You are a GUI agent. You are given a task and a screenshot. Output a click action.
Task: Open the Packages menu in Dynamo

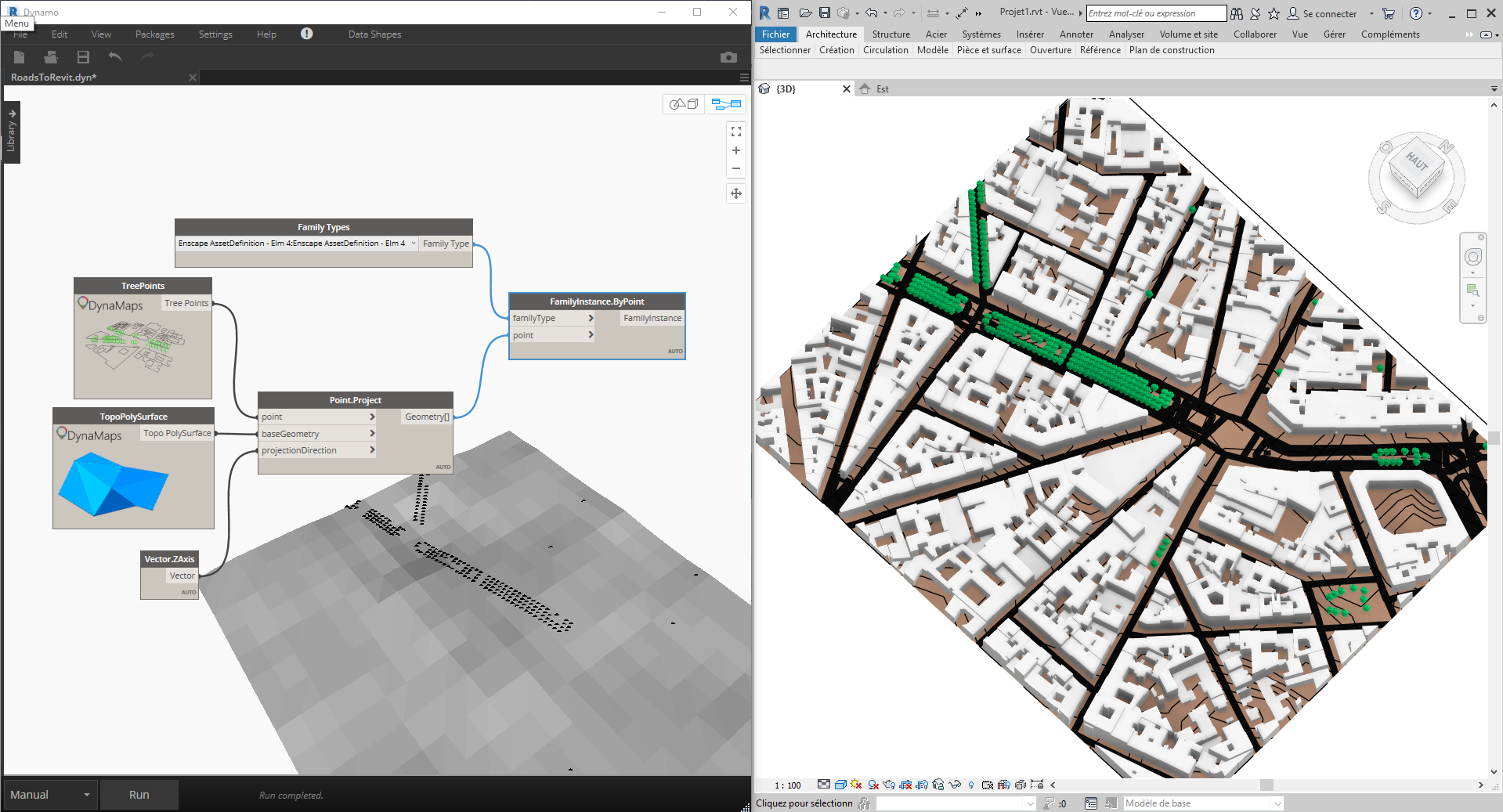pyautogui.click(x=154, y=34)
